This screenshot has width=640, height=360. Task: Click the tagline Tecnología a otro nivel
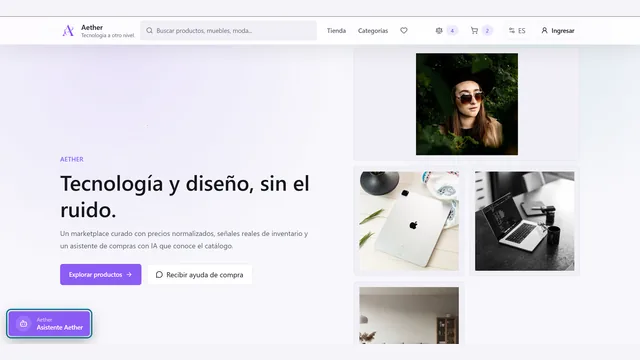point(108,36)
